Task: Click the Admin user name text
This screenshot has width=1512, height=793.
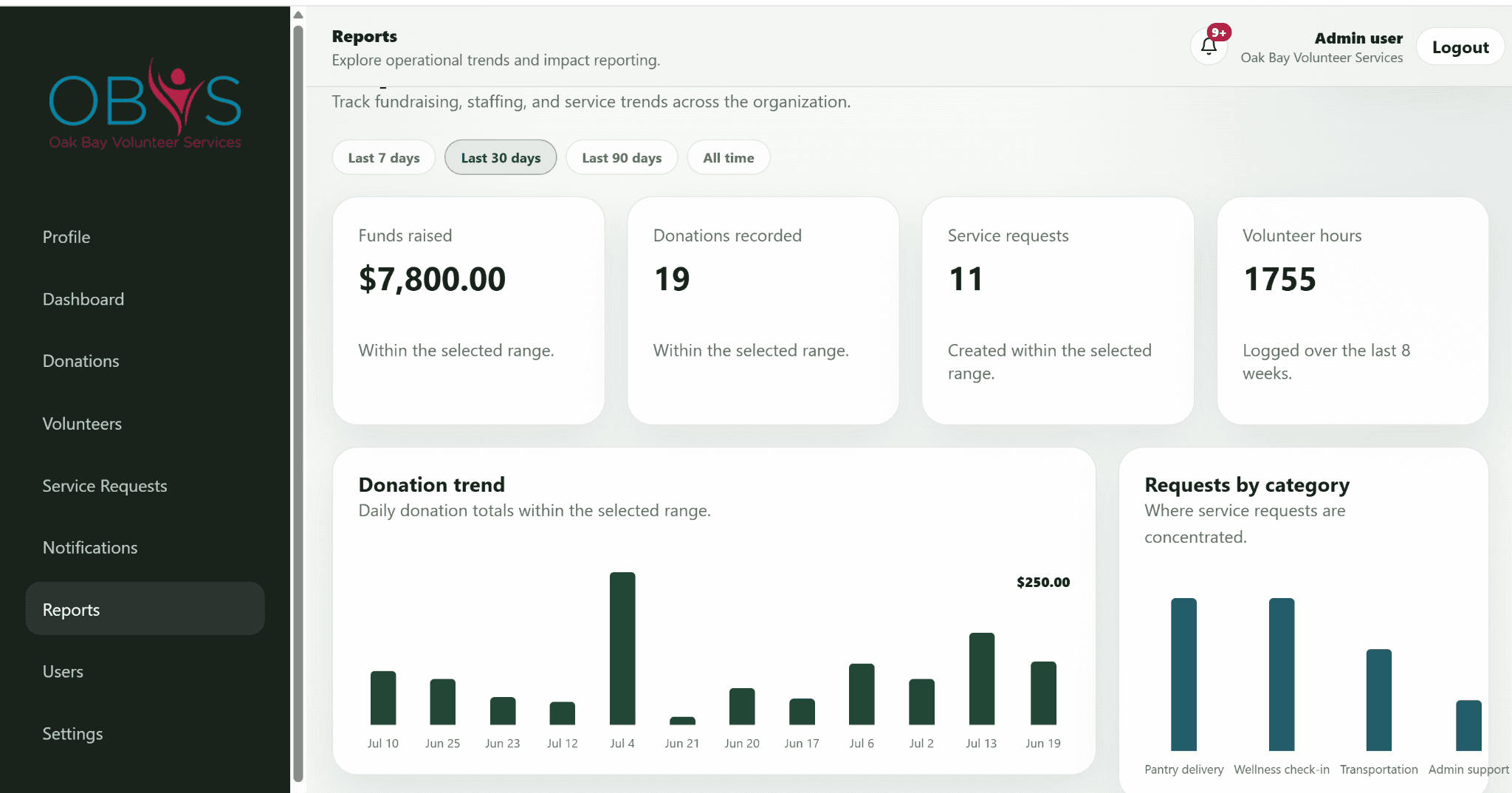Action: 1358,38
